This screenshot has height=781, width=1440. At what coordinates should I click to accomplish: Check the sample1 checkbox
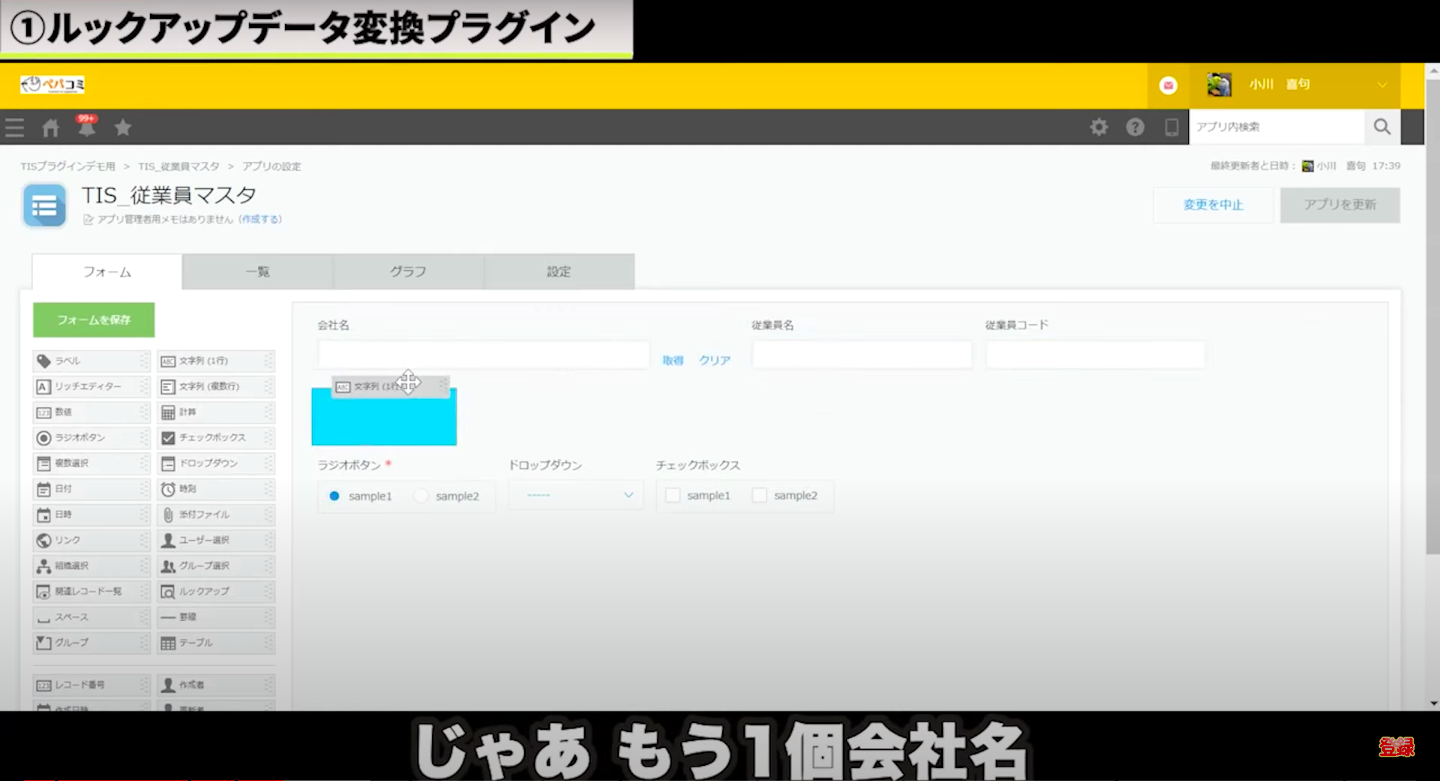[673, 496]
